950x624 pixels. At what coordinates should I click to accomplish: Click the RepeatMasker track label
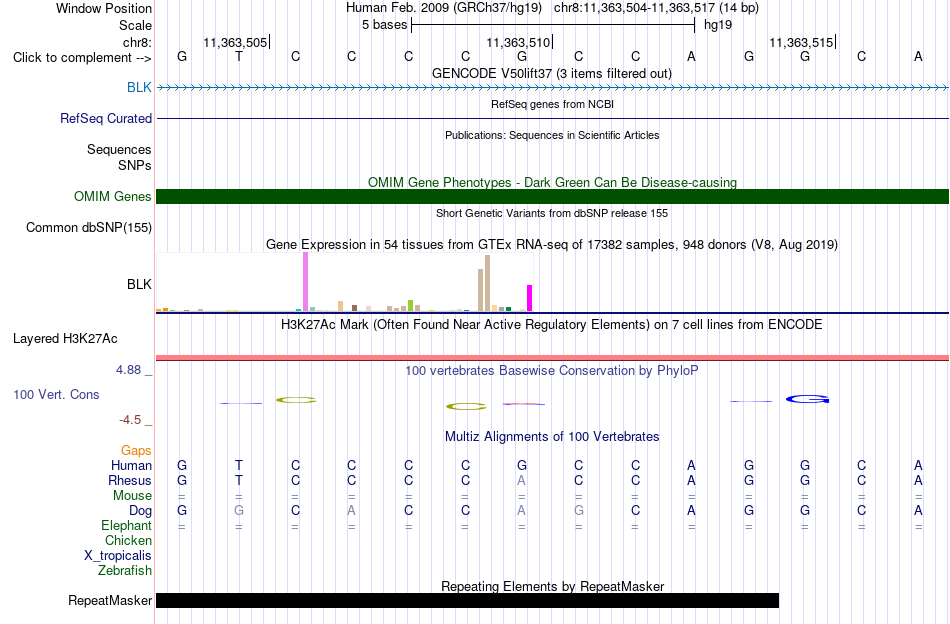click(110, 600)
